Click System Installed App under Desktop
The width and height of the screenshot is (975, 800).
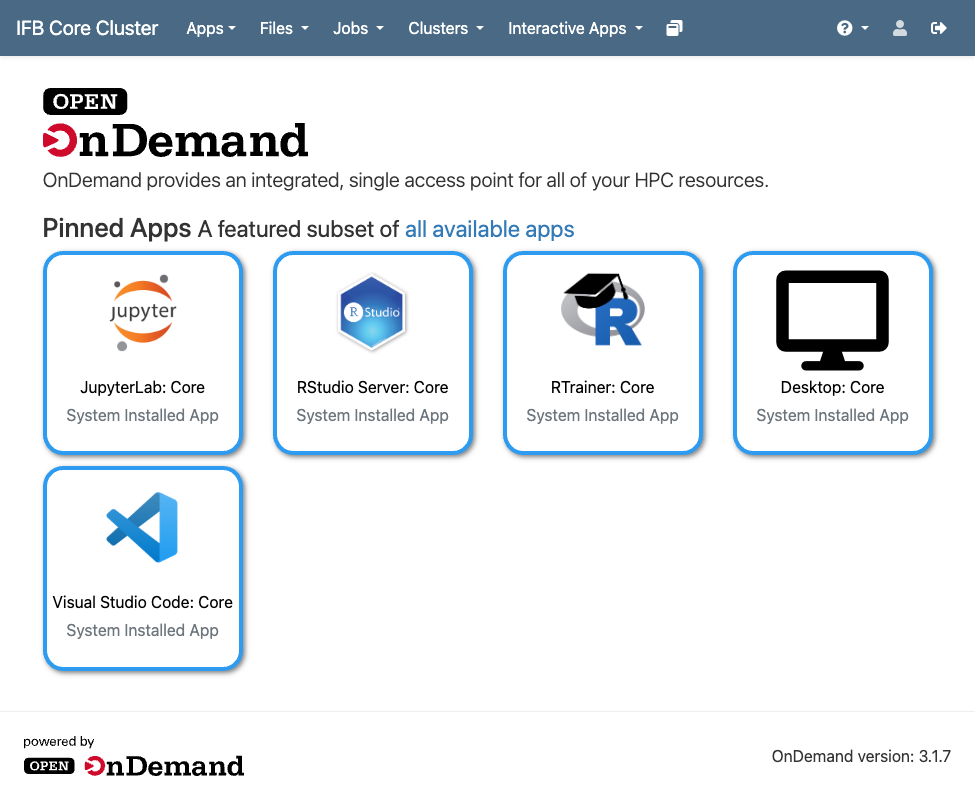[832, 415]
